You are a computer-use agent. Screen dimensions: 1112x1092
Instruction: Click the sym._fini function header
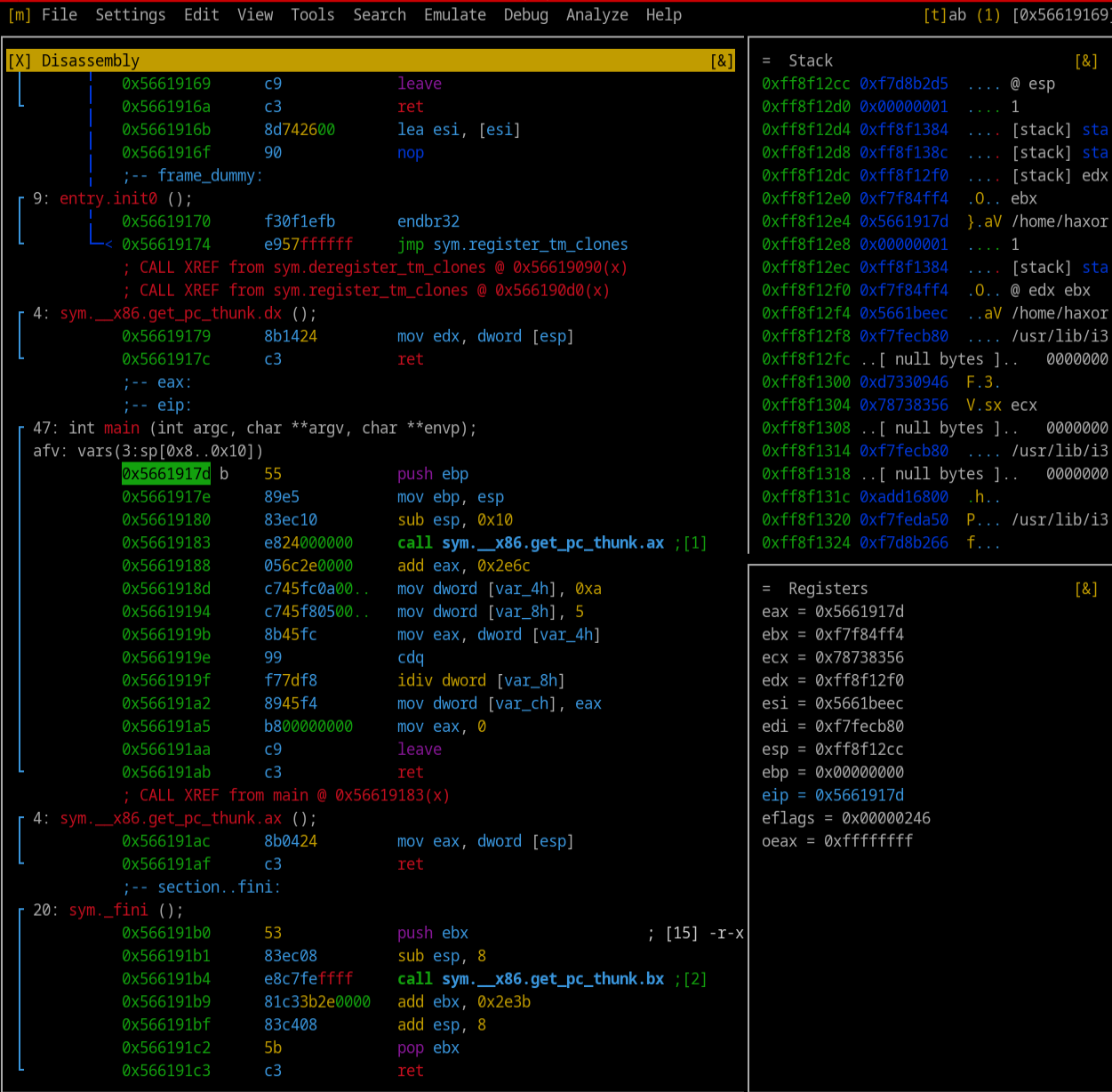click(x=108, y=910)
